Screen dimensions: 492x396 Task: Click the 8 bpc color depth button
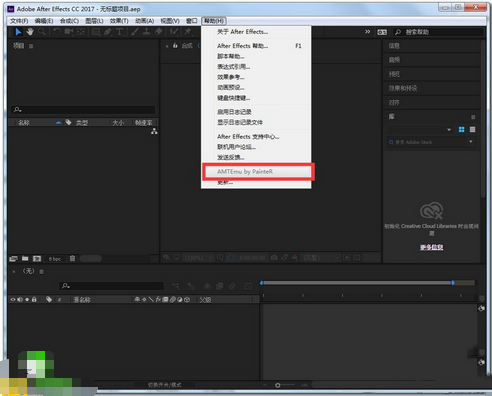coord(55,259)
